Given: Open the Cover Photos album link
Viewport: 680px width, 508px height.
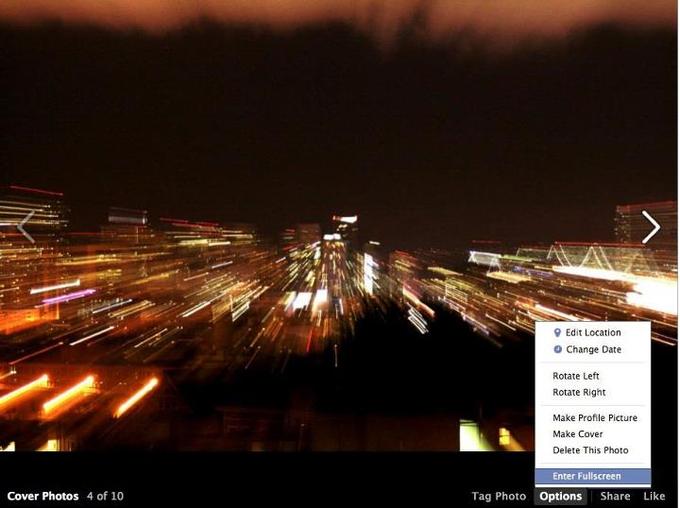Looking at the screenshot, I should [43, 496].
